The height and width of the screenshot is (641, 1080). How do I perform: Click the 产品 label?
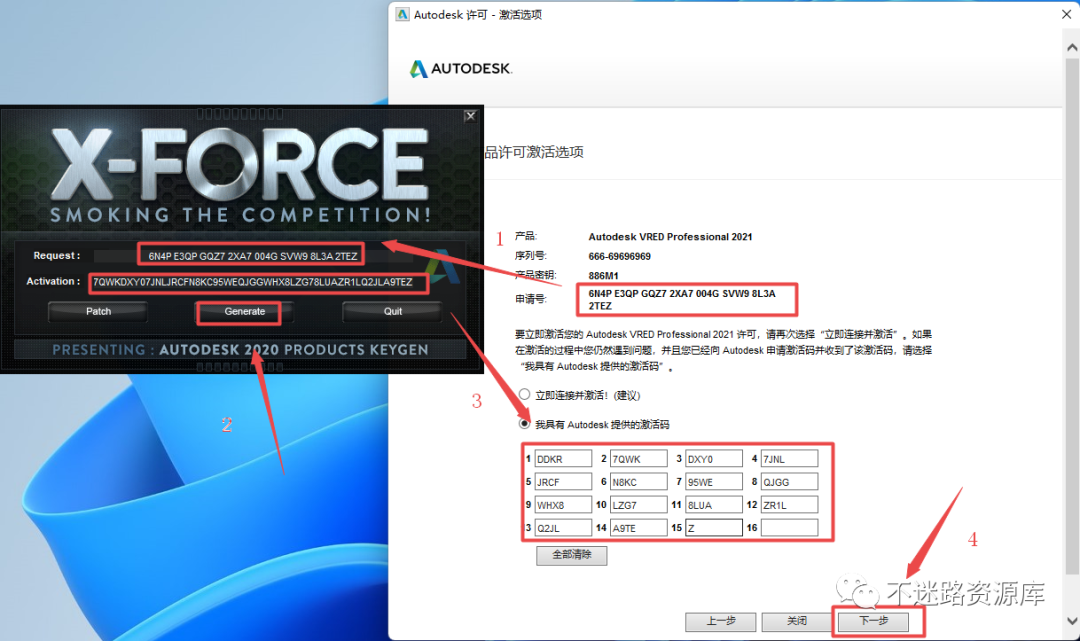(526, 236)
